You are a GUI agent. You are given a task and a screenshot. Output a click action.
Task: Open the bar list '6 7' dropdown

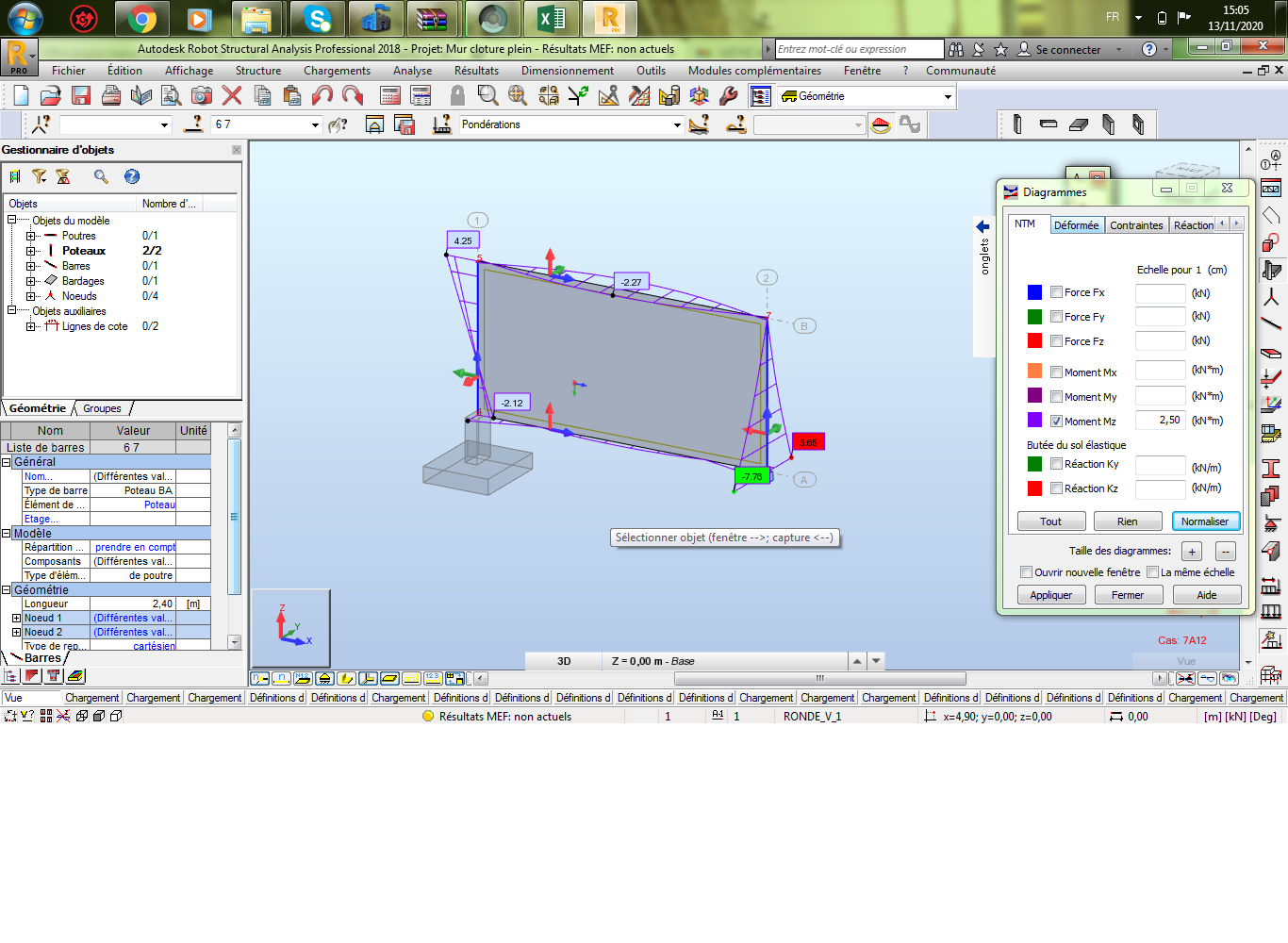tap(315, 124)
